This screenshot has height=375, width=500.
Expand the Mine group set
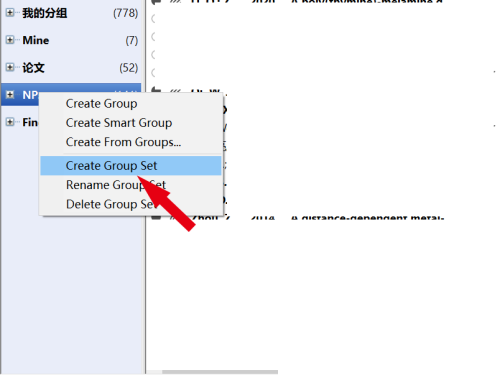coord(10,40)
